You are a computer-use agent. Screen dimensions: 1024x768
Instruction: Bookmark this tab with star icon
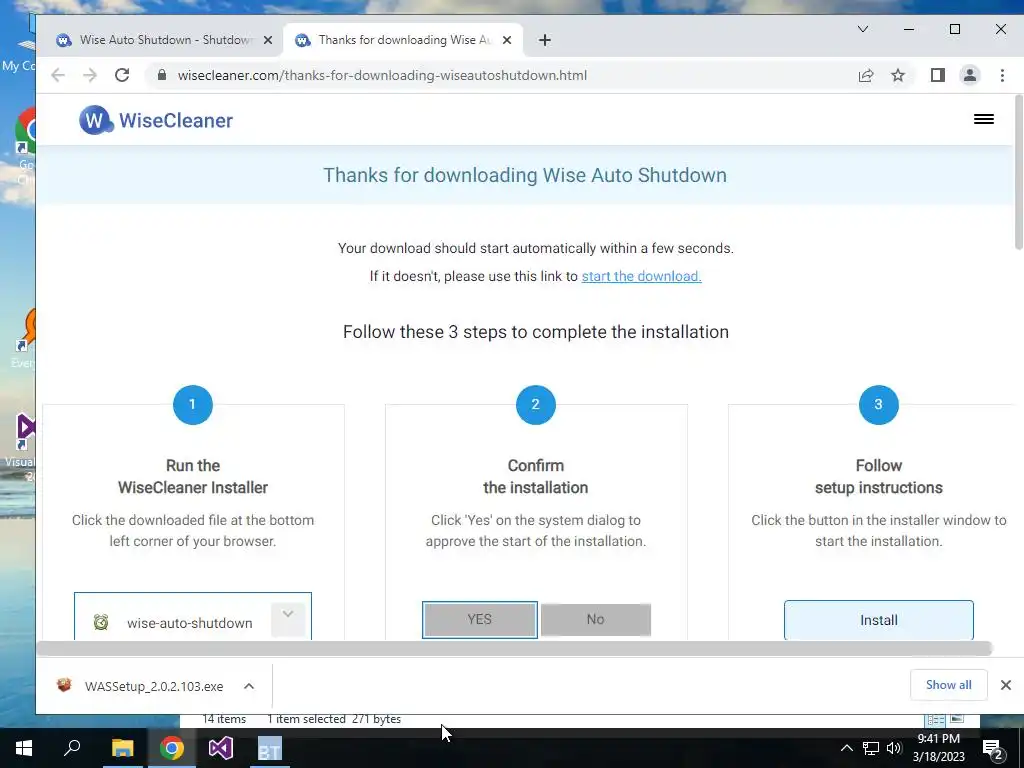tap(898, 75)
